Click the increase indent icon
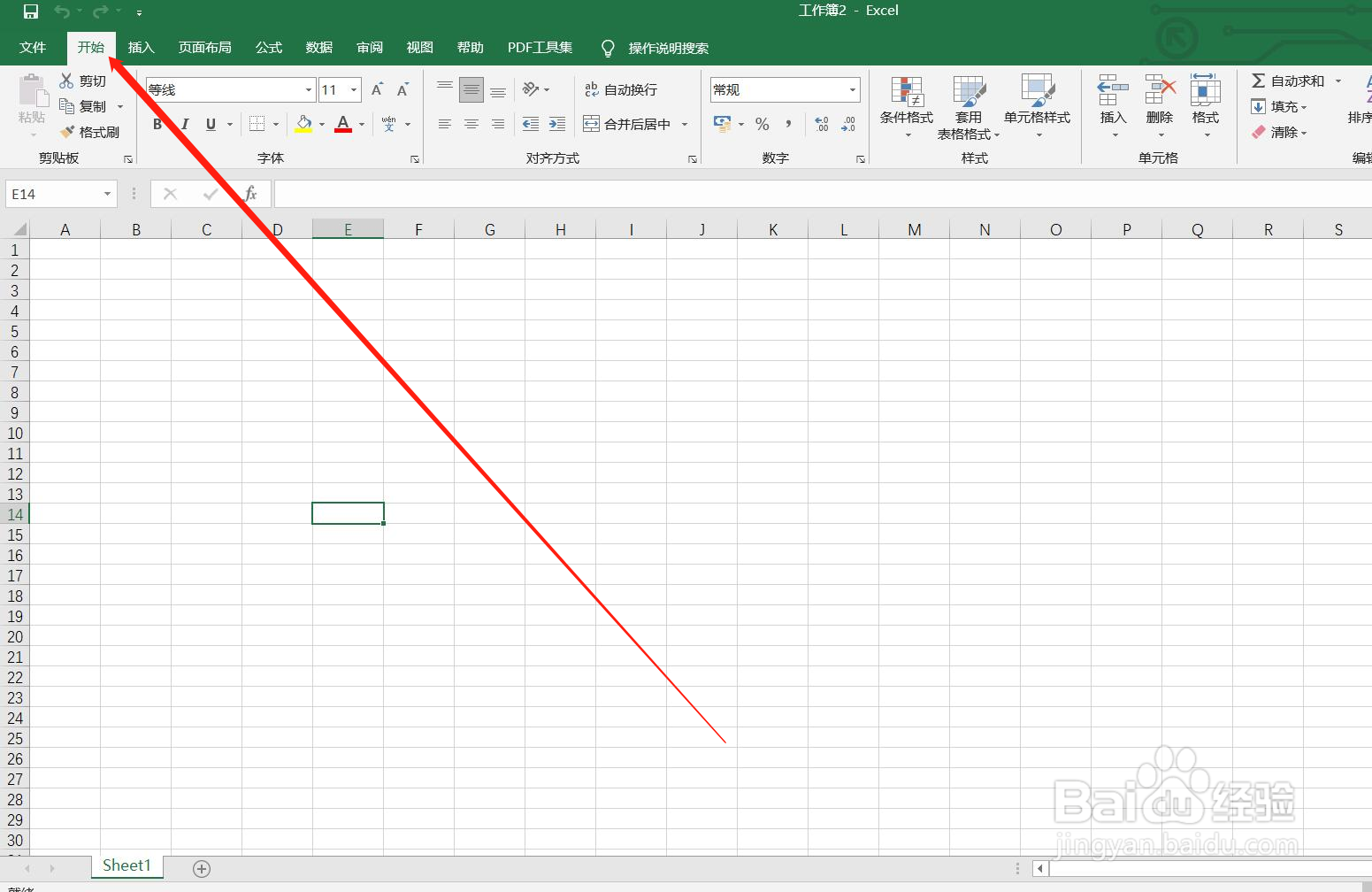 (x=557, y=124)
